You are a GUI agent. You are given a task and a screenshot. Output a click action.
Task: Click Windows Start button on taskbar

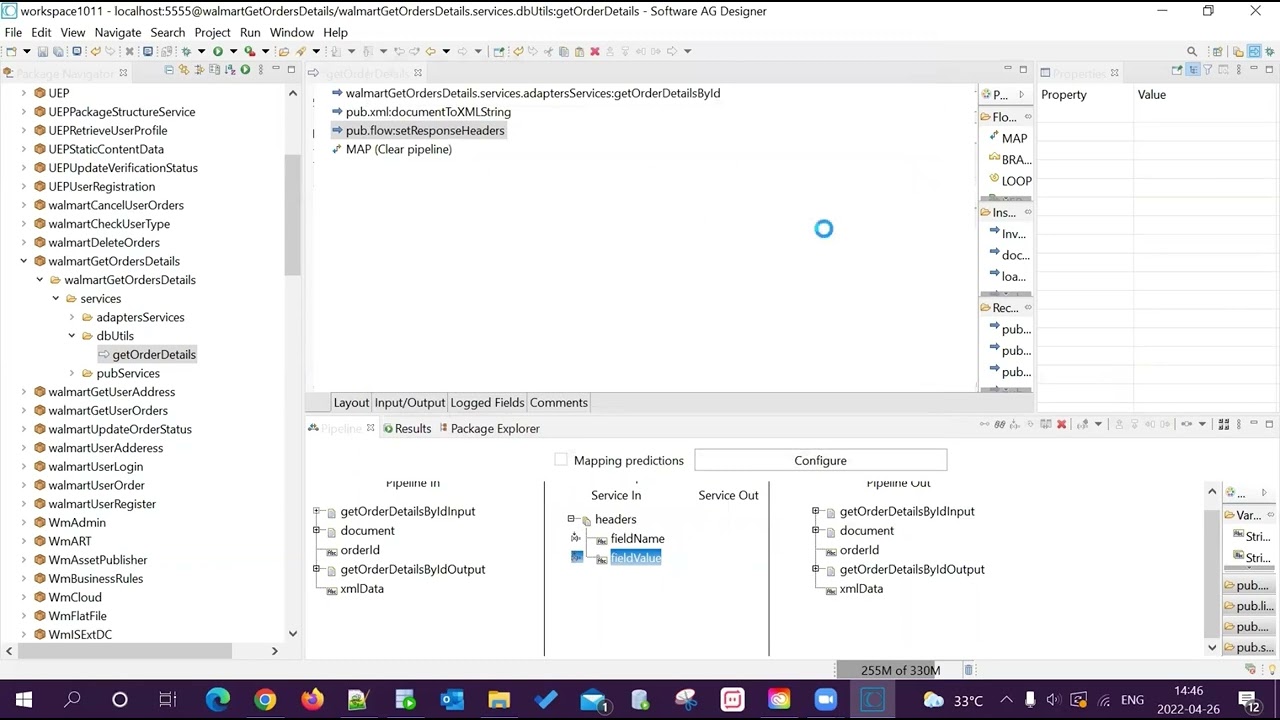[x=23, y=700]
